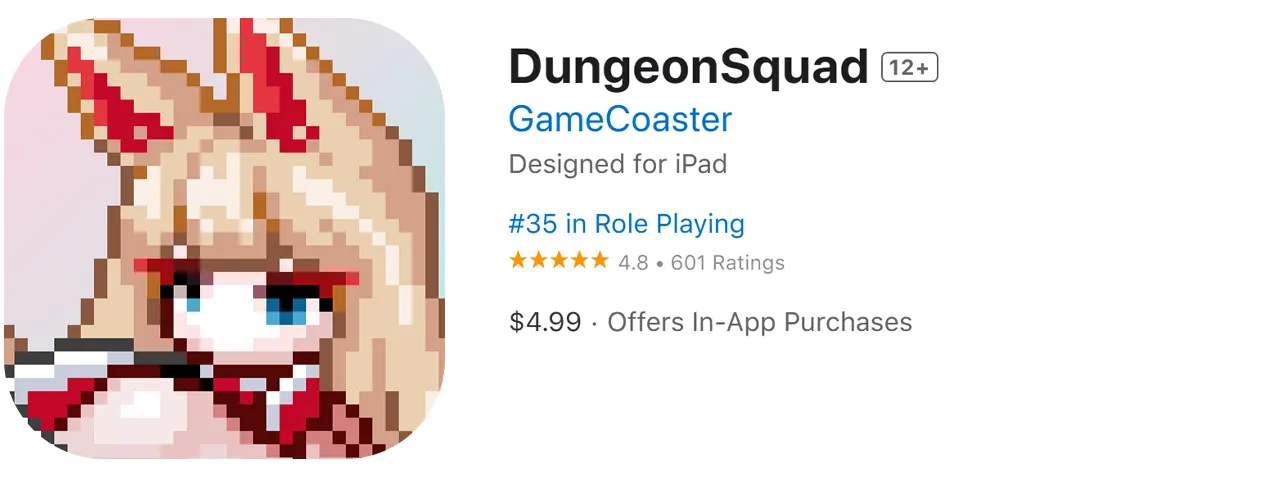Click the 4.8 average rating number
Image resolution: width=1280 pixels, height=477 pixels.
(x=633, y=263)
